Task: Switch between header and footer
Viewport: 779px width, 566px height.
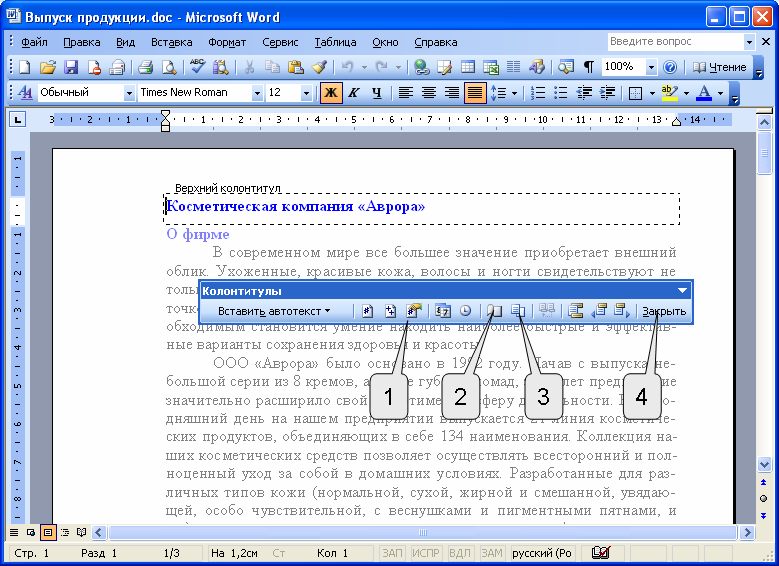Action: pos(575,311)
